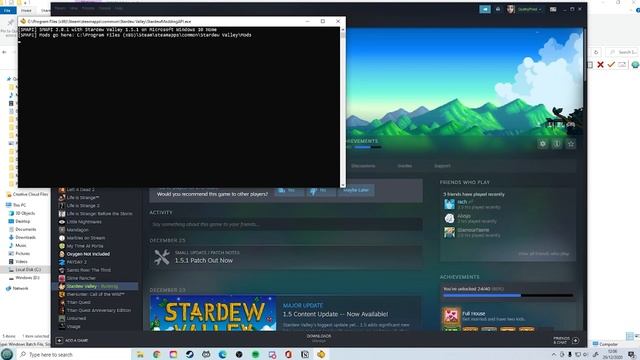Screen dimensions: 640x360
Task: Click Oxygen Not Included game icon
Action: (x=62, y=254)
